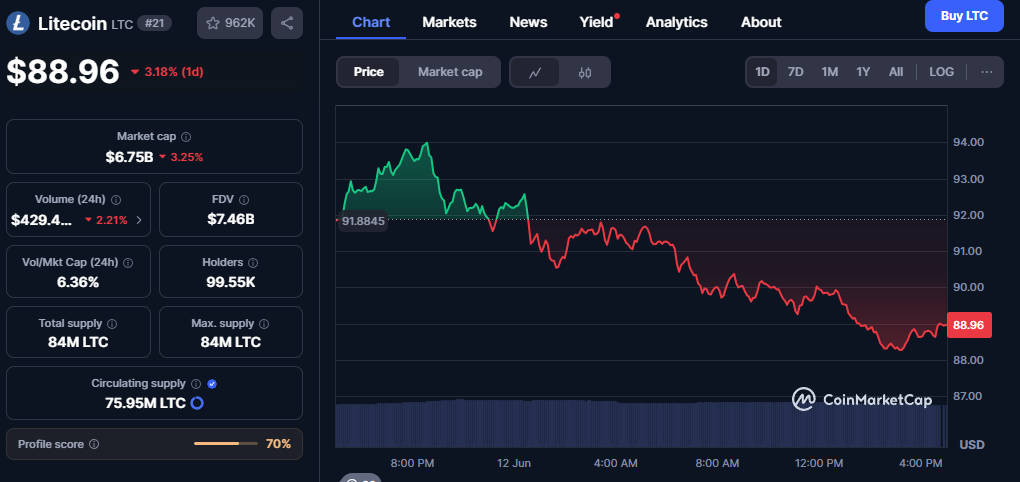1020x482 pixels.
Task: Open the Markets tab
Action: (x=450, y=22)
